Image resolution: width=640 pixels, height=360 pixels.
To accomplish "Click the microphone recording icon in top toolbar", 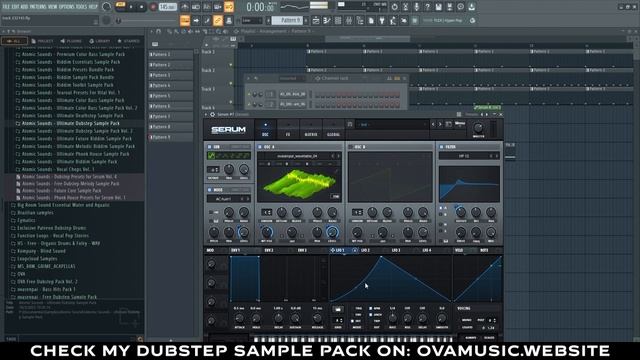I will 416,7.
